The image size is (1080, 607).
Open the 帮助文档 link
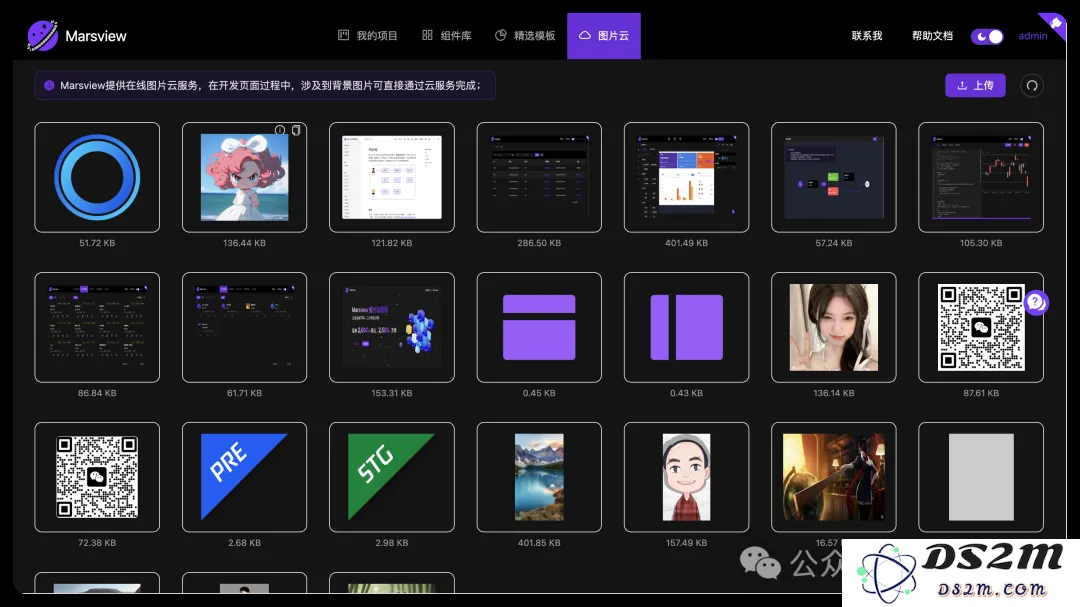pyautogui.click(x=932, y=36)
